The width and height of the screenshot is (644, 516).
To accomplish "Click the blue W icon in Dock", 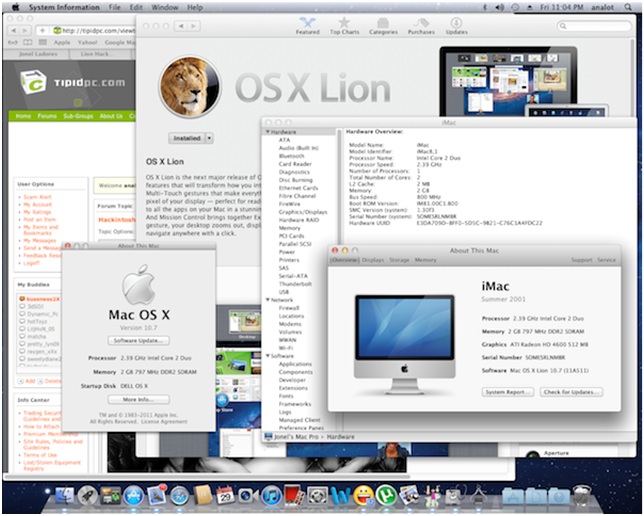I will pyautogui.click(x=340, y=495).
